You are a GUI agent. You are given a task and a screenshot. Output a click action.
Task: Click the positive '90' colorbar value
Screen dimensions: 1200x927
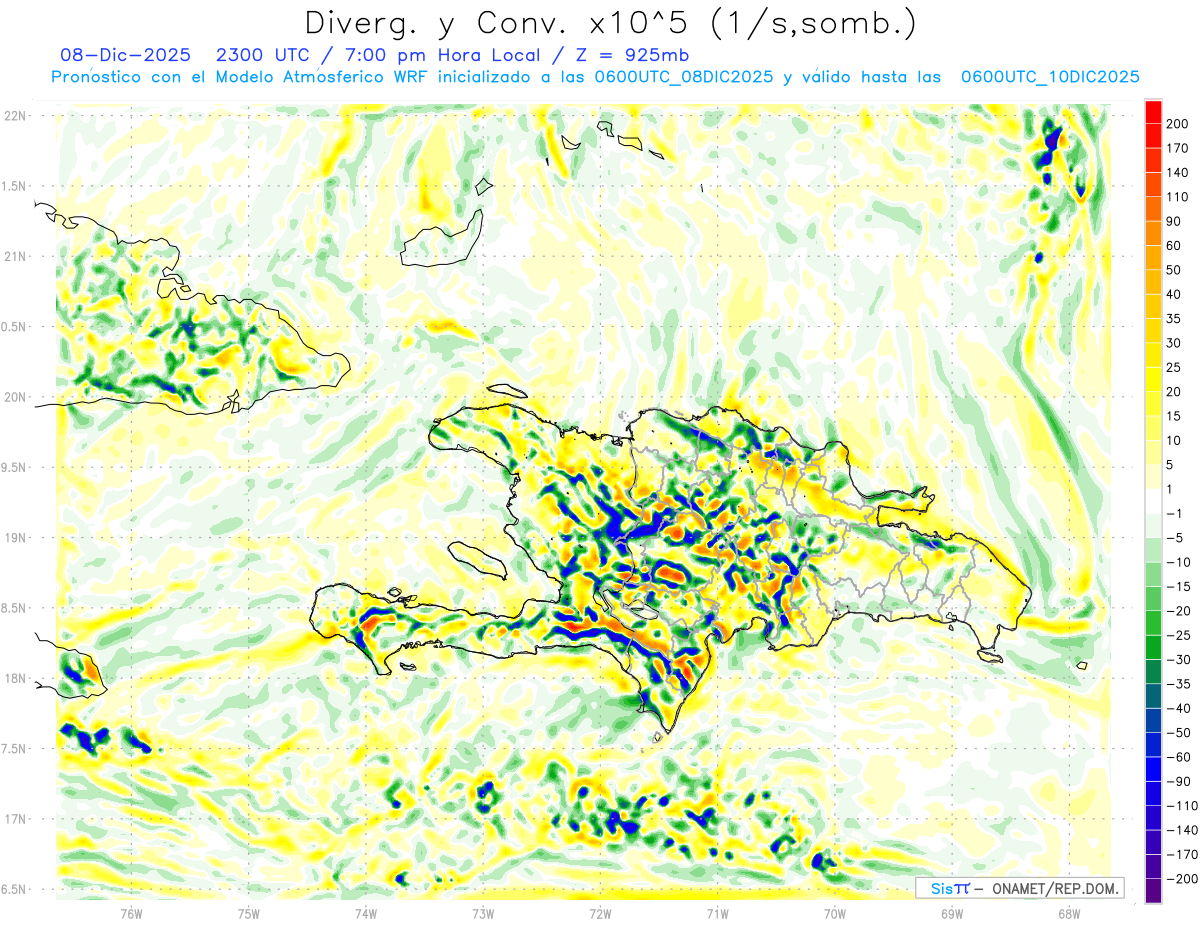pos(1175,221)
